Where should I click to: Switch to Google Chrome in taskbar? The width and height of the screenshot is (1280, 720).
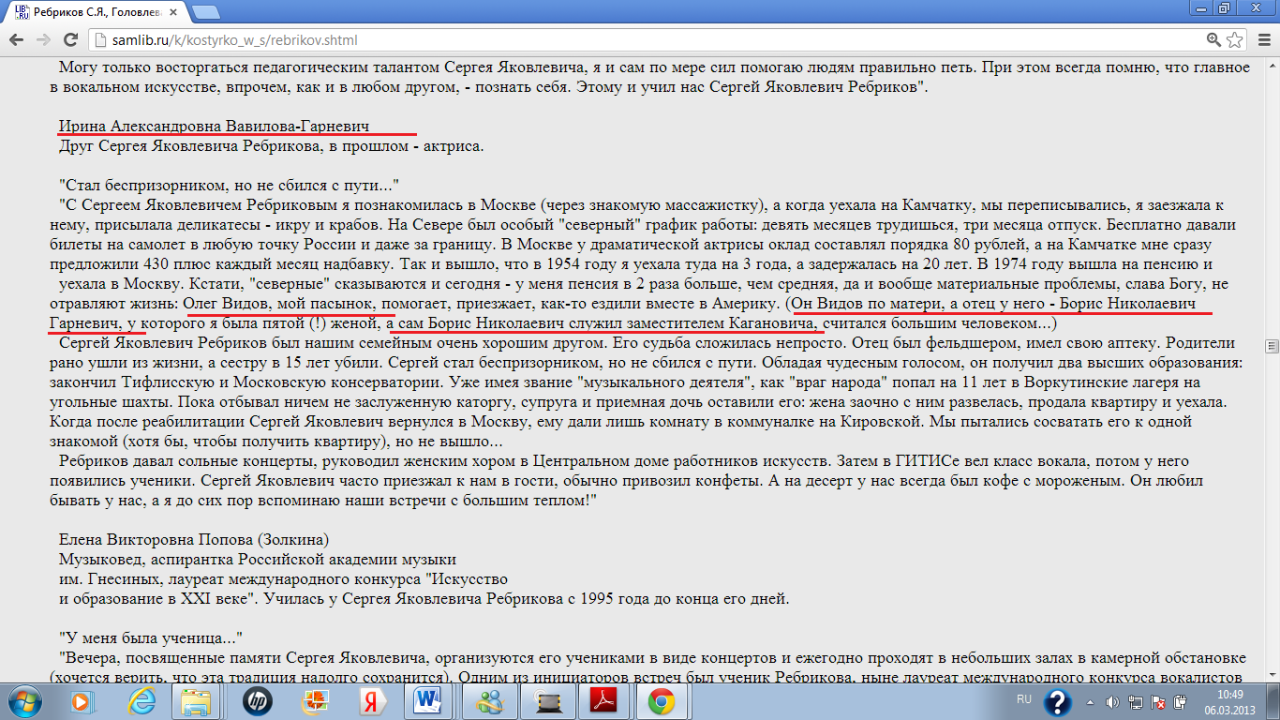point(661,702)
